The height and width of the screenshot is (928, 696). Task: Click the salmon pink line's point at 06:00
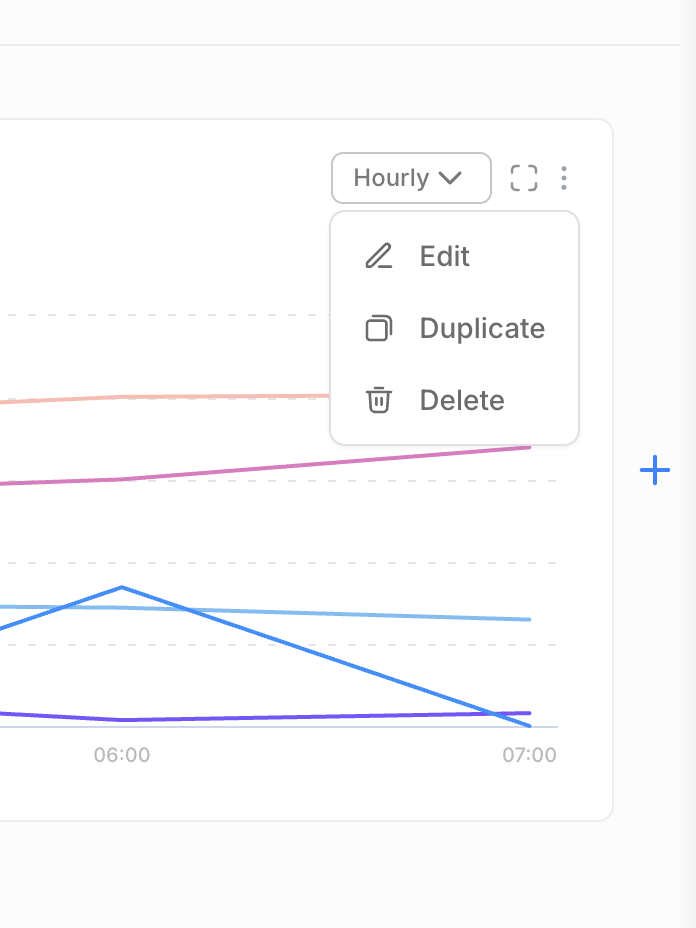122,397
